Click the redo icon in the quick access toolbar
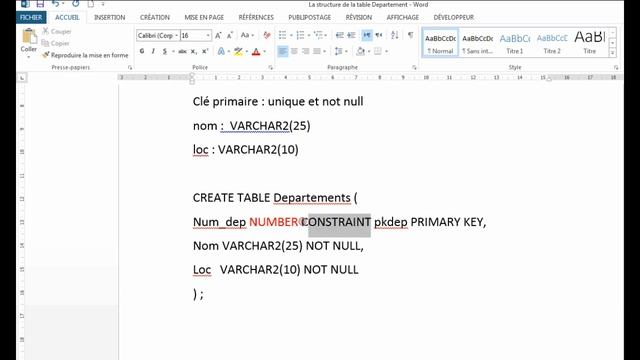Viewport: 640px width, 360px height. pyautogui.click(x=76, y=4)
